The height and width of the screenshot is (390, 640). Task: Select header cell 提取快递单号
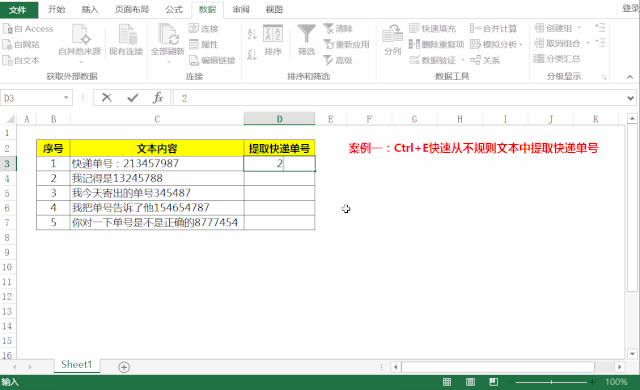[280, 148]
